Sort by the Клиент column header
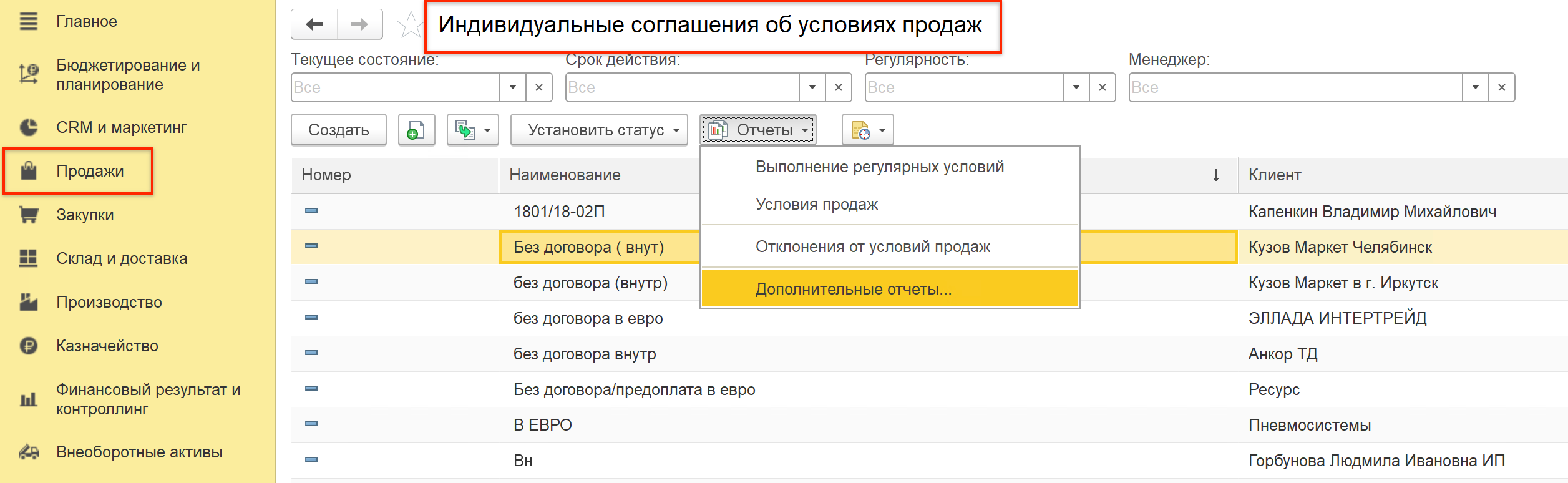 (x=1275, y=175)
